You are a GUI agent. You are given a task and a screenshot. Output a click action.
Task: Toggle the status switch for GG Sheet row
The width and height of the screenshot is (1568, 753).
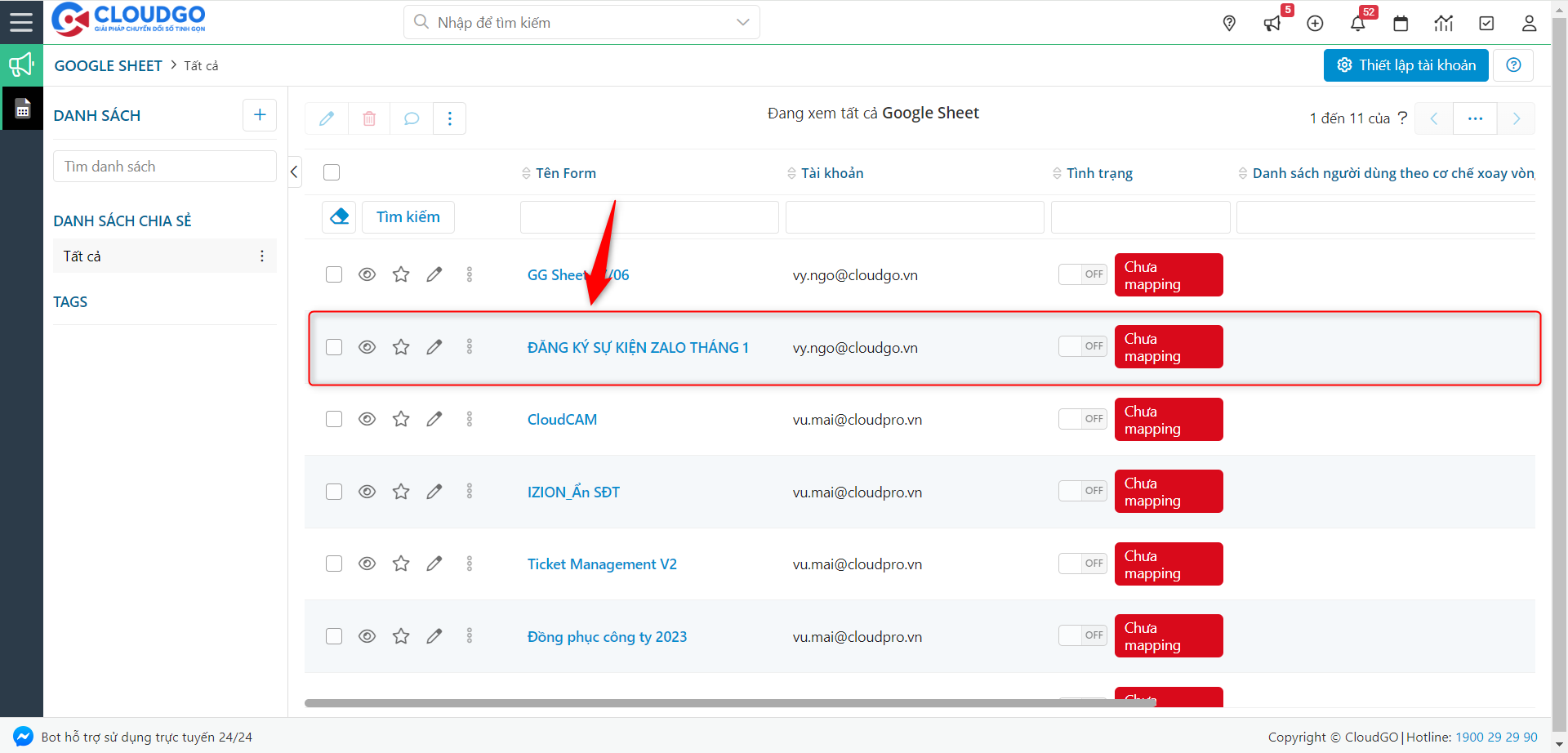pos(1083,274)
